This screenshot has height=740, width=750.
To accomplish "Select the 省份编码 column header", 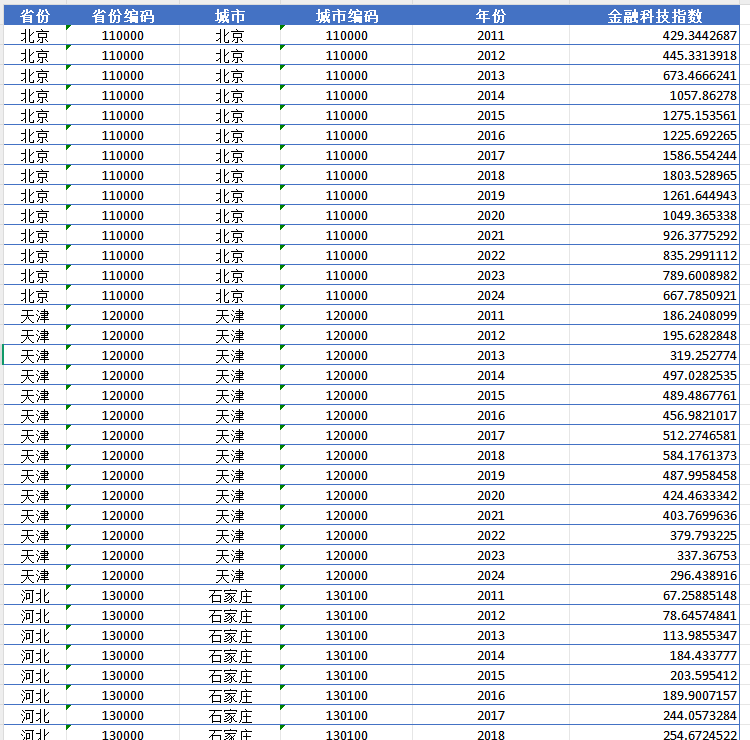I will tap(123, 16).
